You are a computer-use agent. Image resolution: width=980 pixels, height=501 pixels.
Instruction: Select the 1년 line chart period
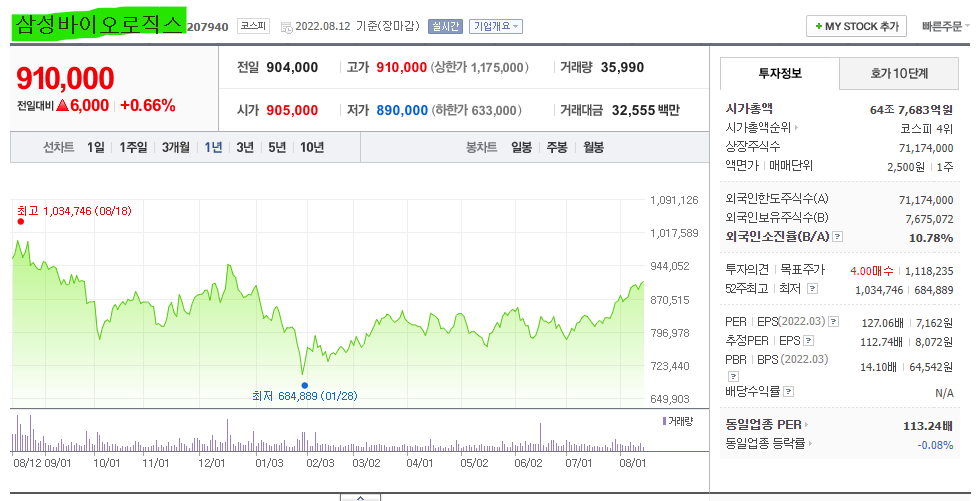coord(213,147)
